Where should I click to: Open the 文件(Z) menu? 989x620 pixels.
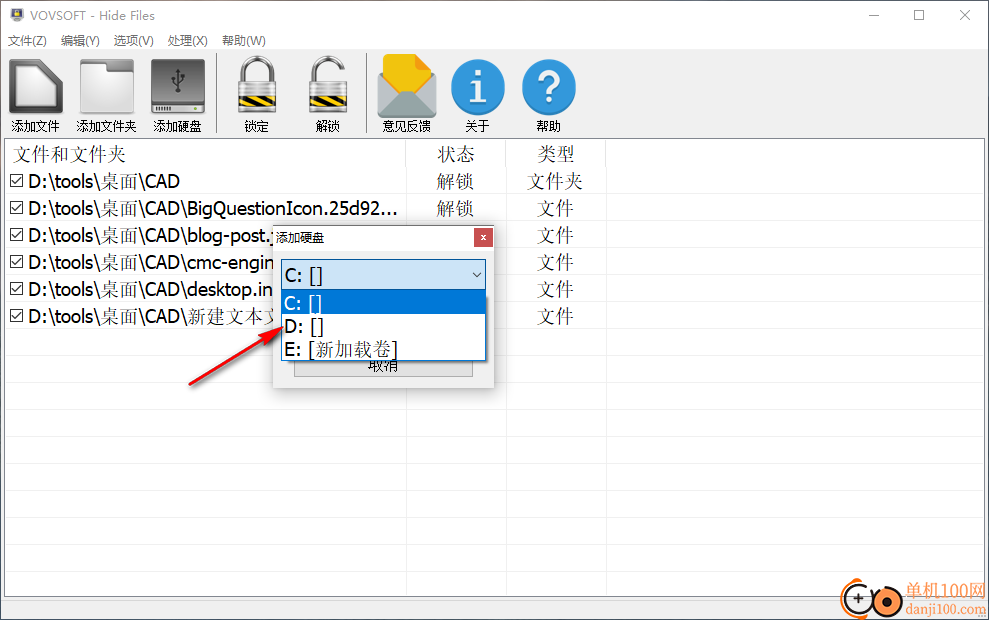click(x=27, y=41)
